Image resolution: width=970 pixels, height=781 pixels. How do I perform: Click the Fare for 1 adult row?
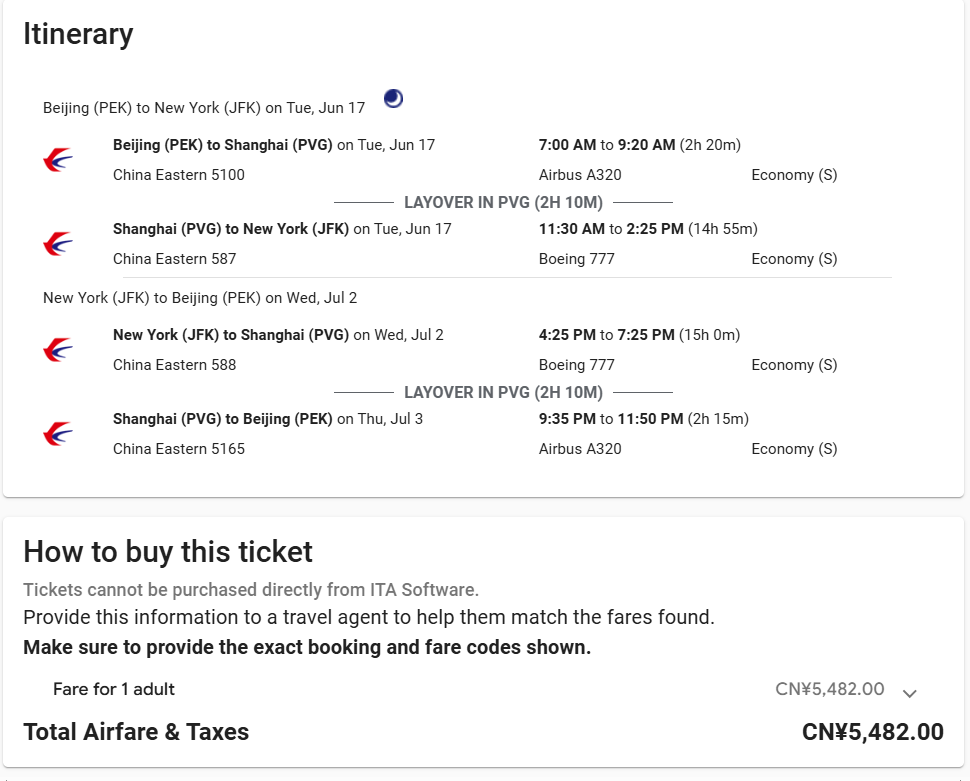click(x=114, y=689)
